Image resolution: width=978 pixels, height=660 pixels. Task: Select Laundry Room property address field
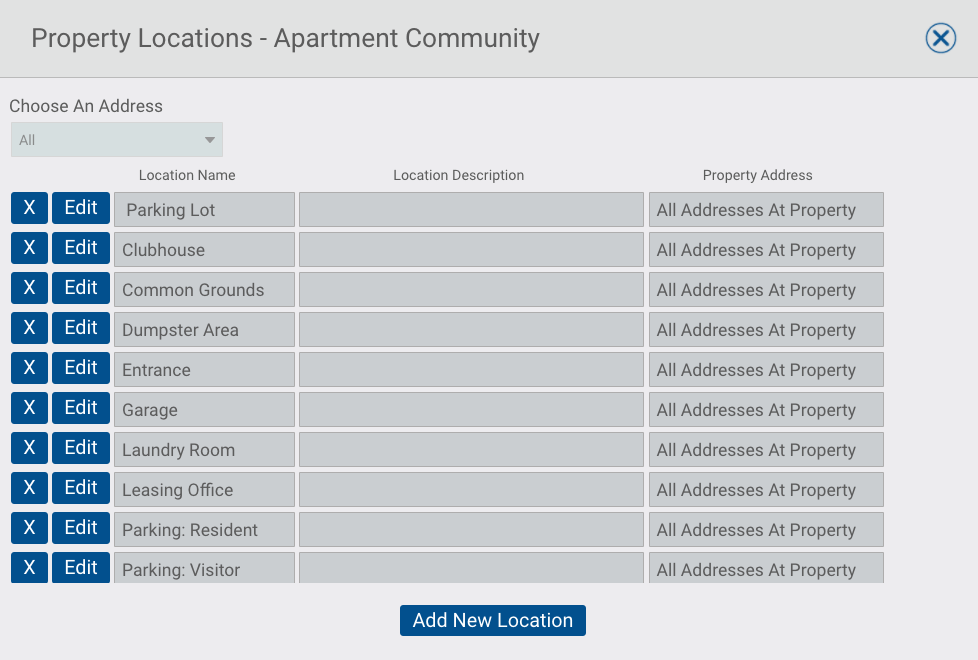[766, 449]
